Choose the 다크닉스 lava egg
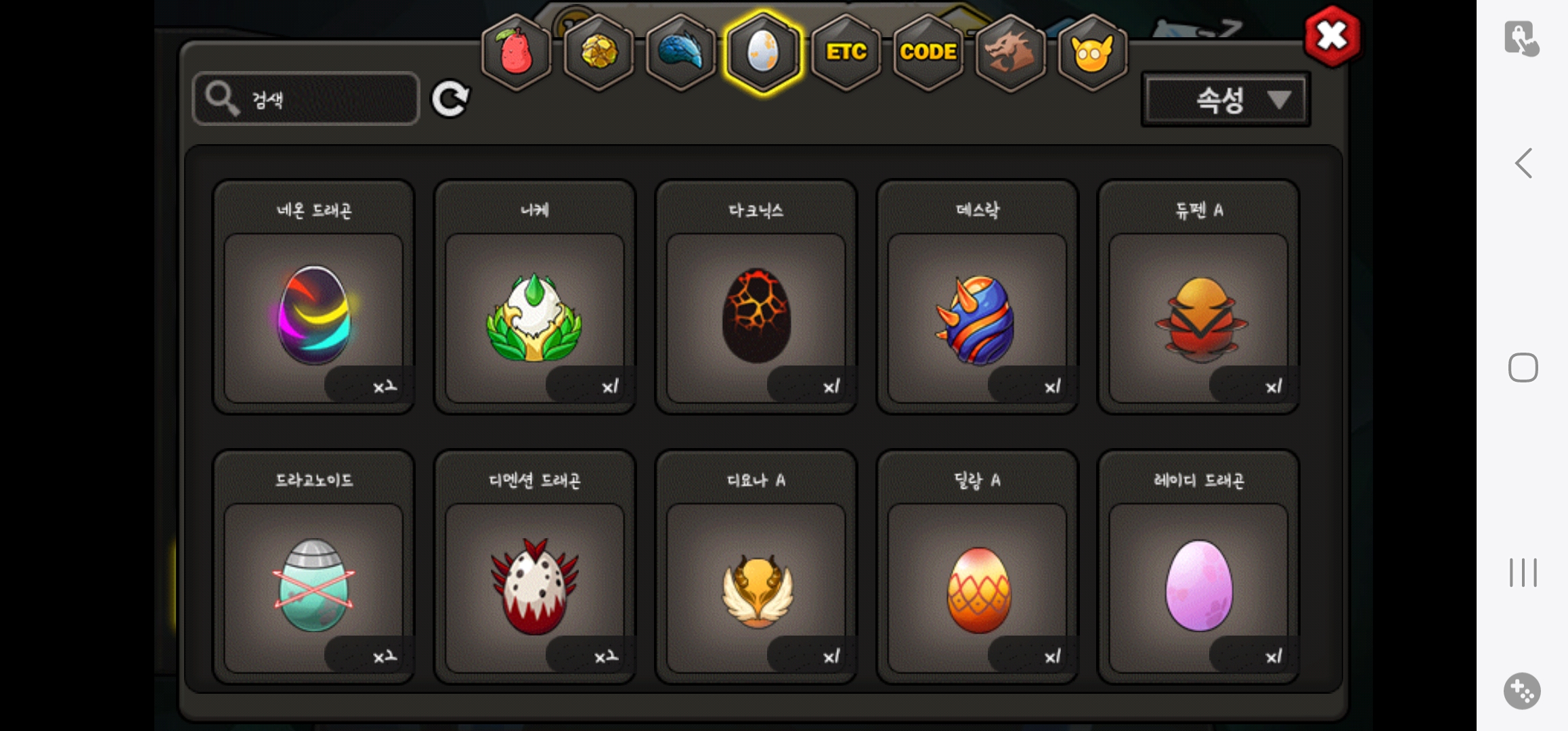Image resolution: width=1568 pixels, height=731 pixels. (756, 296)
